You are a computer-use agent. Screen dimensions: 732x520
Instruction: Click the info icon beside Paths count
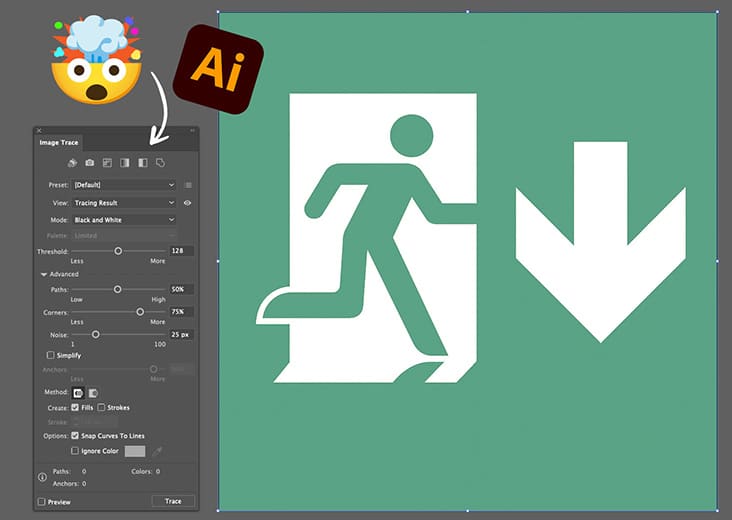coord(42,477)
